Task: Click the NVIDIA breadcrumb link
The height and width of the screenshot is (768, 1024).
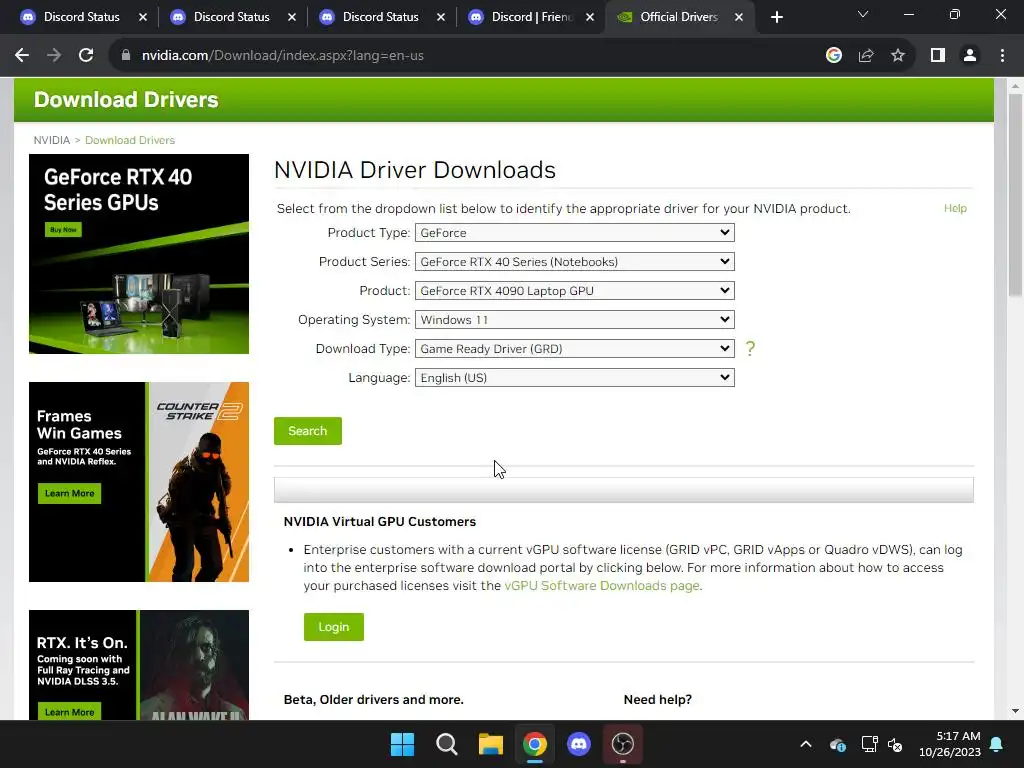Action: (52, 140)
